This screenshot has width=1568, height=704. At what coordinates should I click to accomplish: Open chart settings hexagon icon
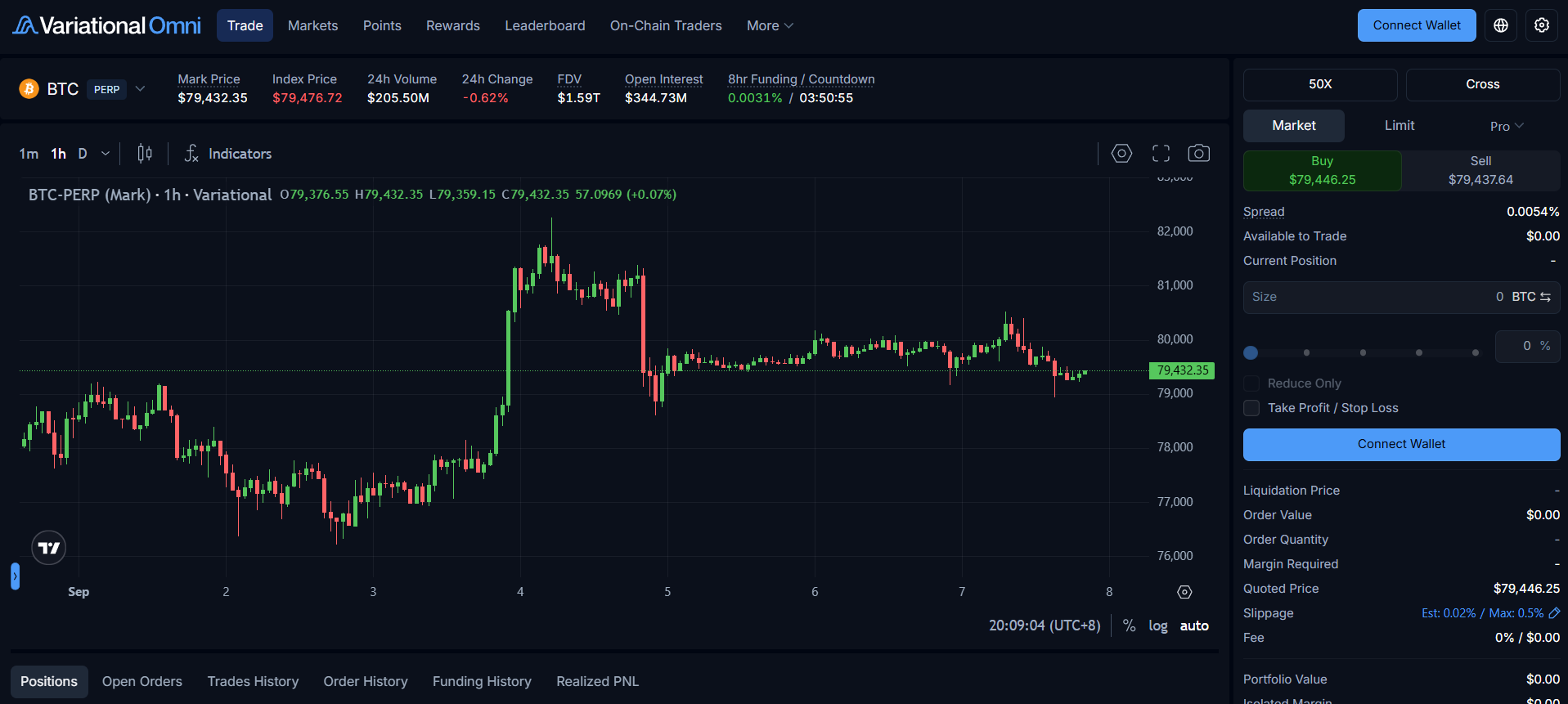point(1121,153)
